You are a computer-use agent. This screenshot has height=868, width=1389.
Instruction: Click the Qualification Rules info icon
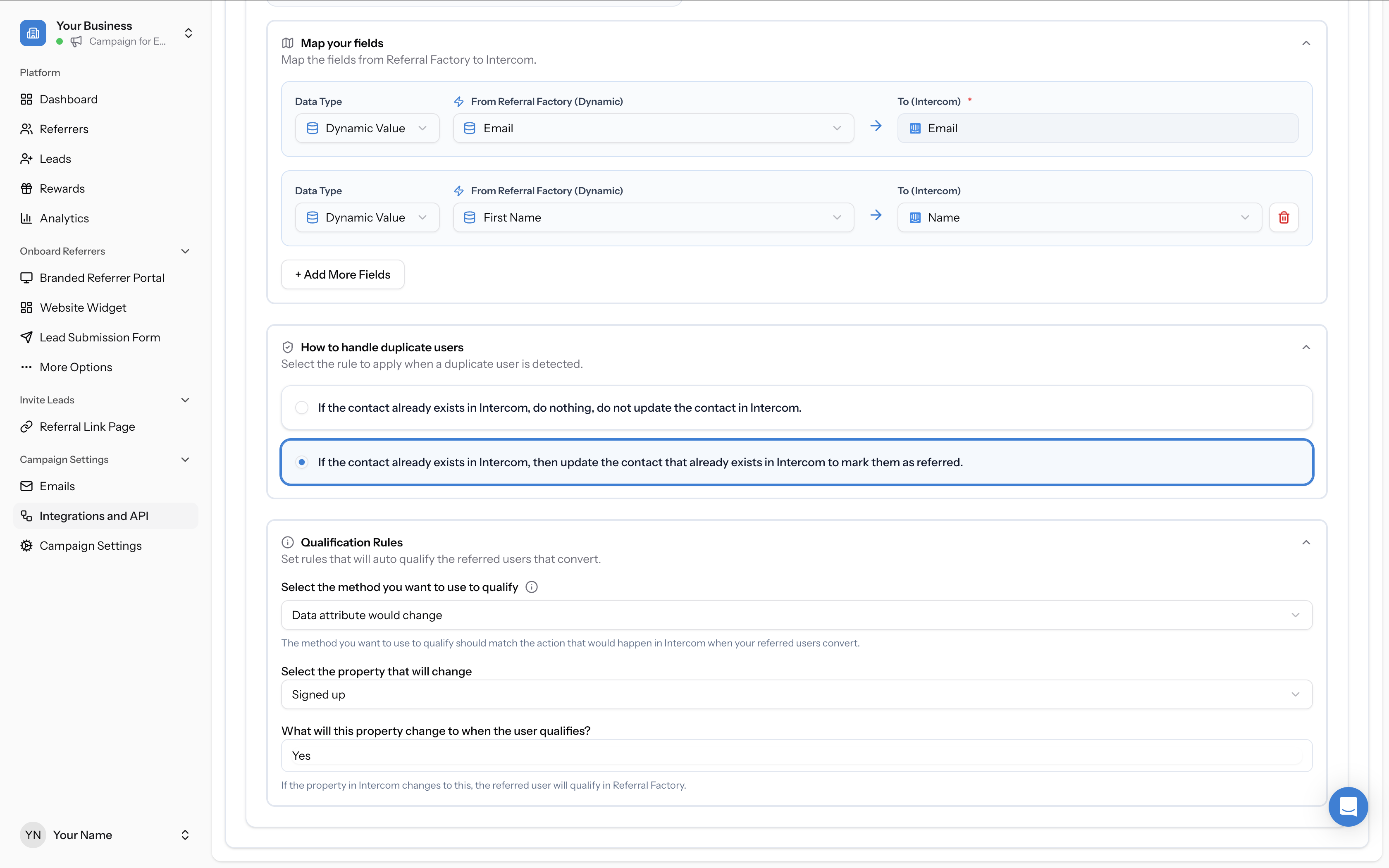click(288, 542)
